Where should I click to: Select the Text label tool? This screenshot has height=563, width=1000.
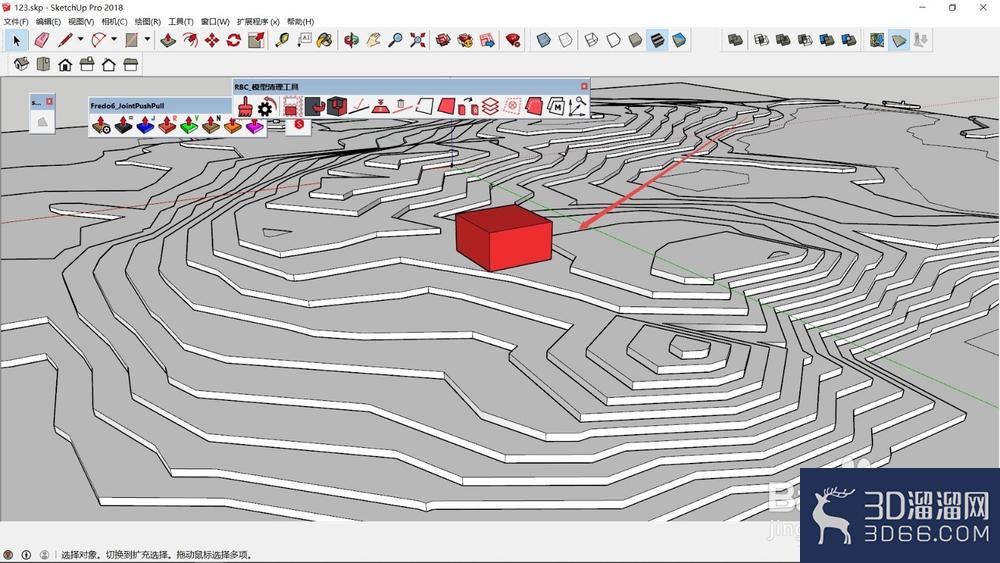click(304, 40)
